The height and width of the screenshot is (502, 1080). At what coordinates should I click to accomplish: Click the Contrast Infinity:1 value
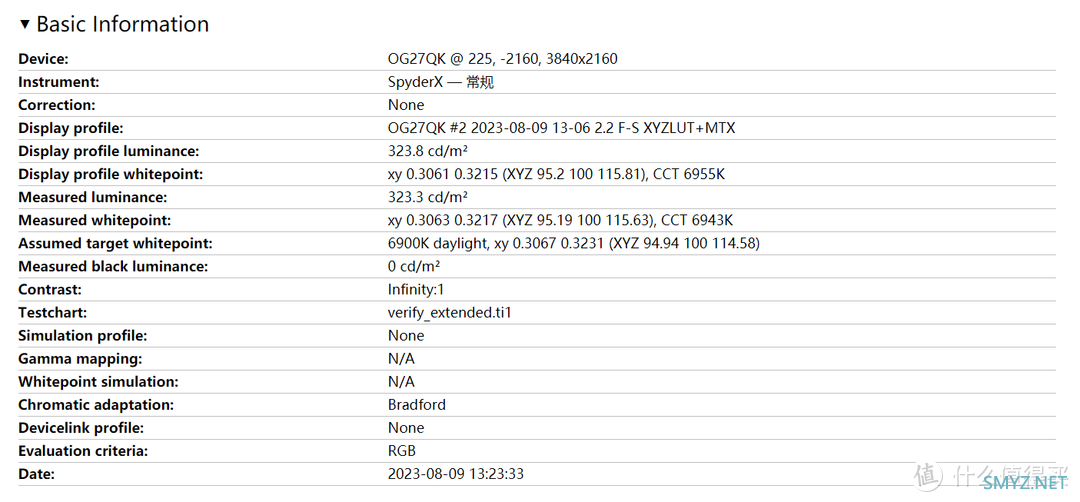coord(411,290)
